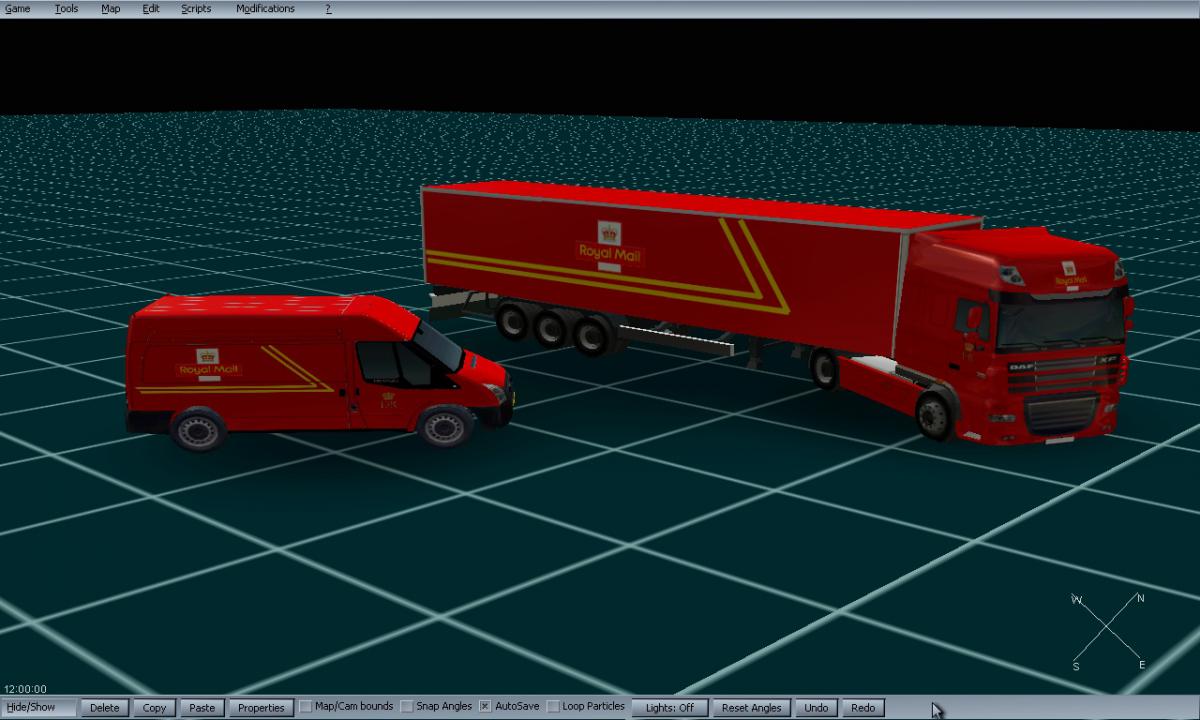Open the Edit menu

pyautogui.click(x=151, y=9)
